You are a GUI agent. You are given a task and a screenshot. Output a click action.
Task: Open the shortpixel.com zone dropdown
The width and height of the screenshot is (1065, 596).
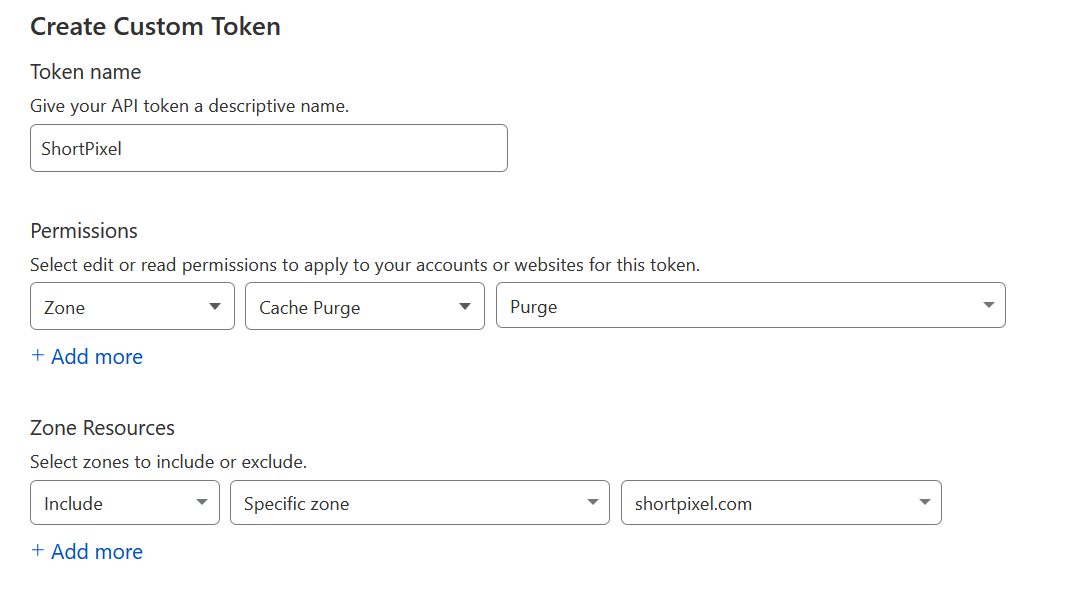coord(780,503)
